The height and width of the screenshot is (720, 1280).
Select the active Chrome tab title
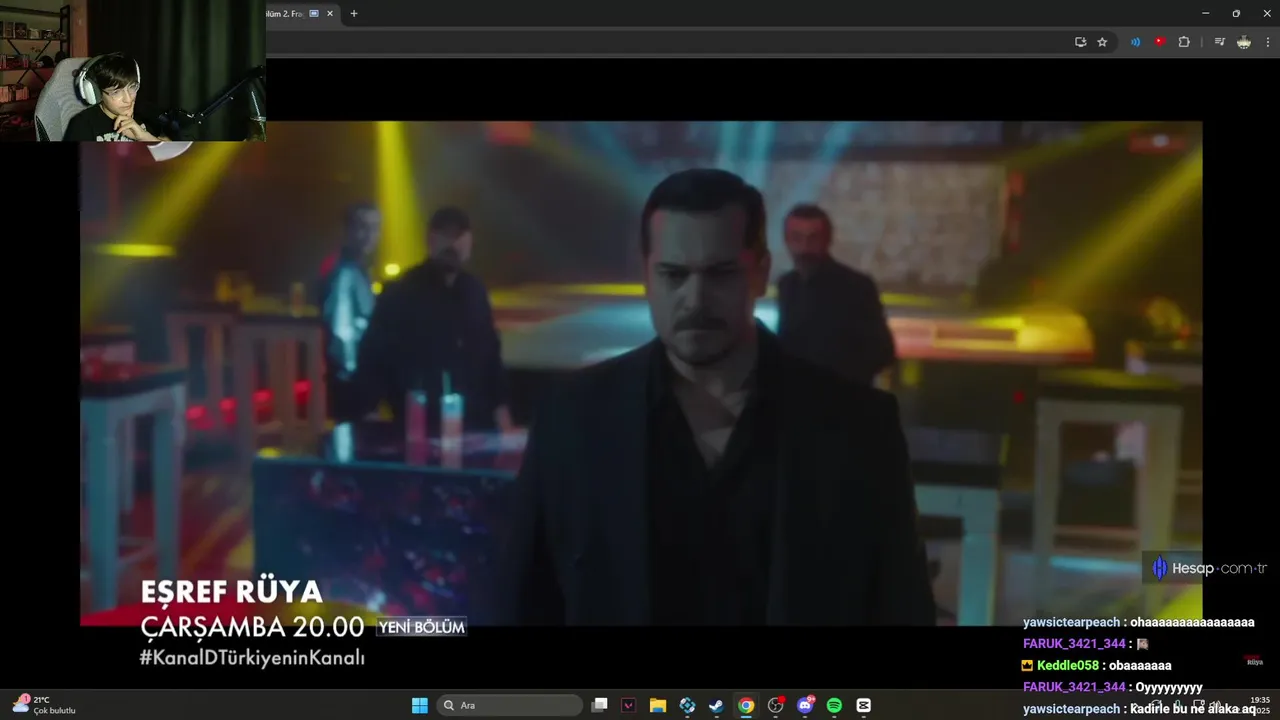[285, 14]
